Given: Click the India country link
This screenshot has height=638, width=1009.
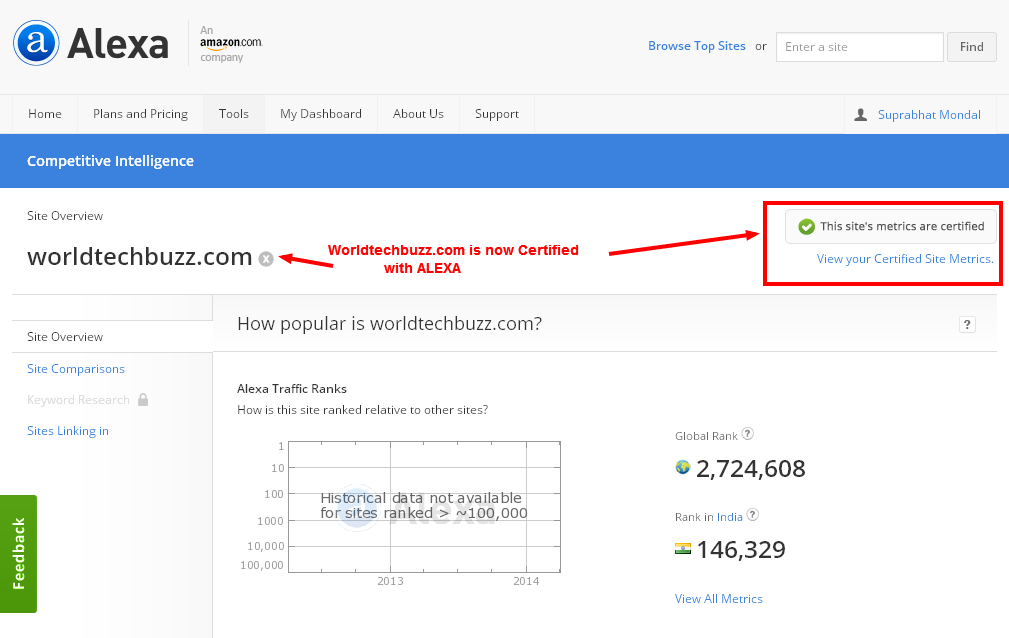Looking at the screenshot, I should pos(730,517).
